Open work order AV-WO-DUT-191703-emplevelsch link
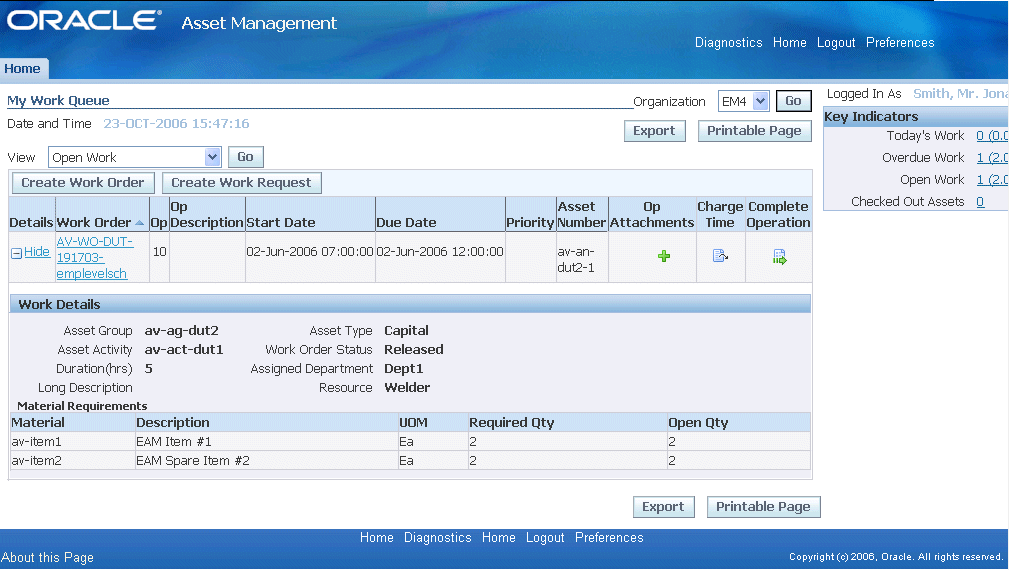1009x570 pixels. [x=95, y=257]
